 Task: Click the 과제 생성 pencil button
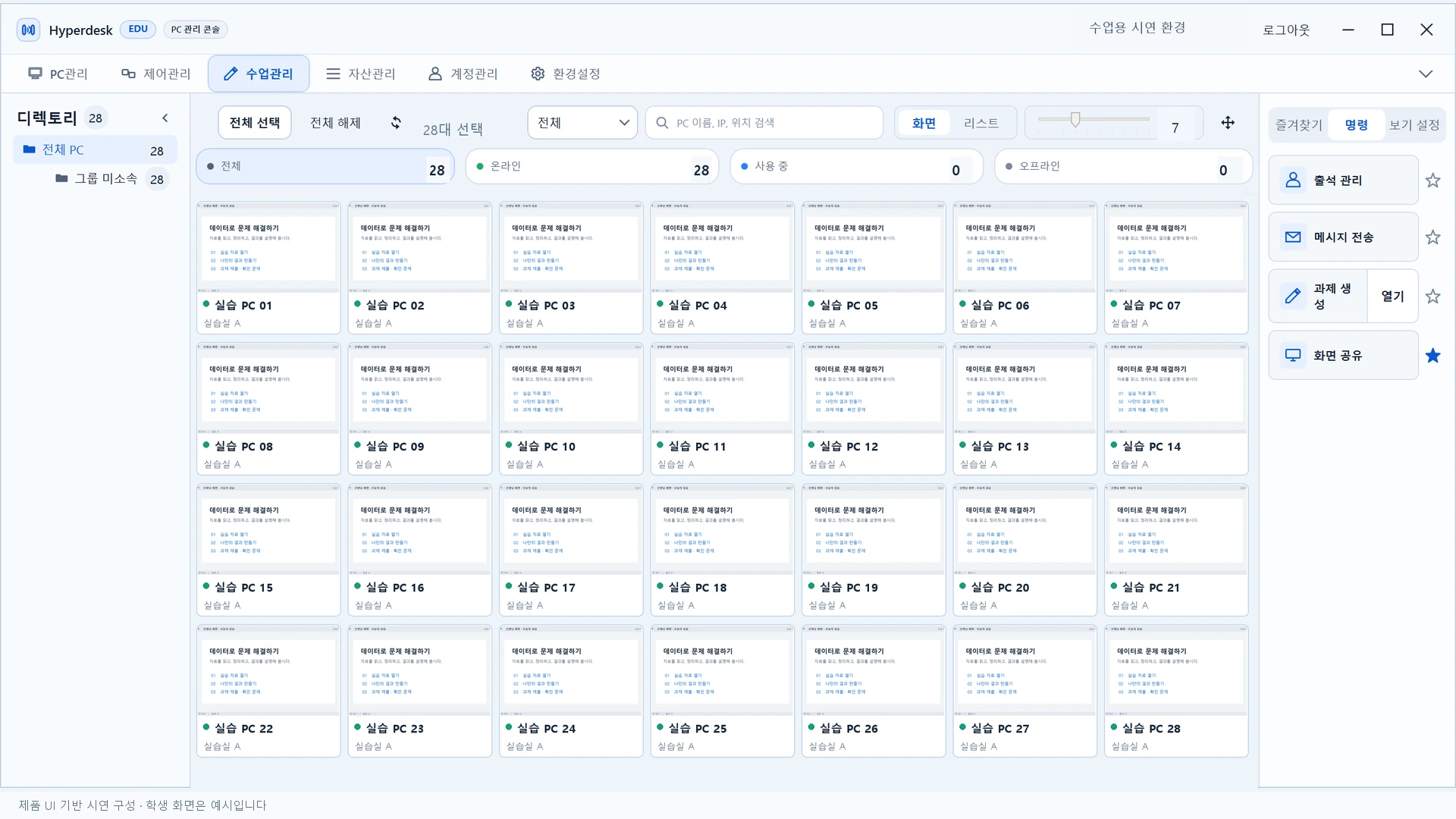click(x=1318, y=297)
